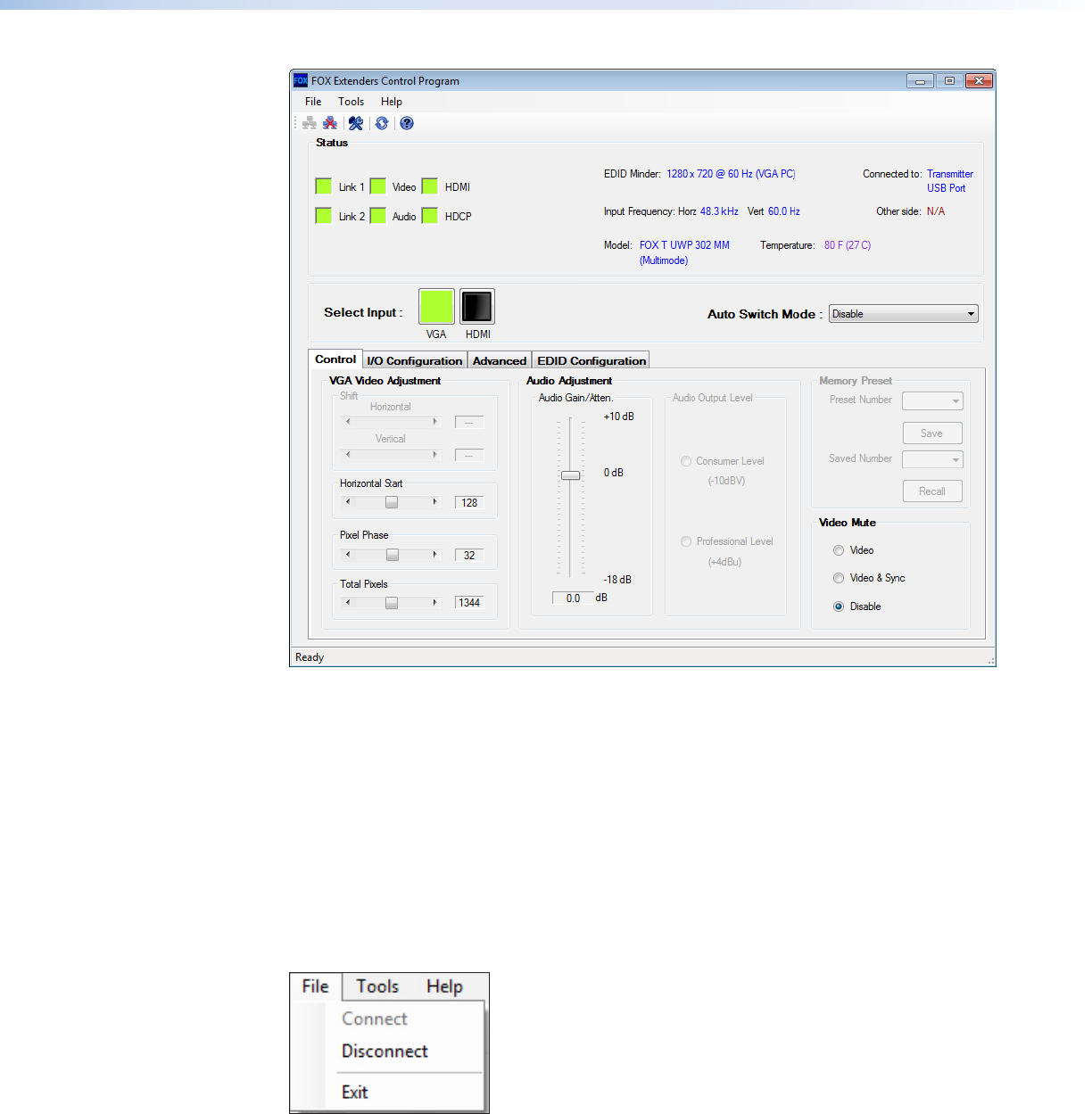This screenshot has width=1092, height=1114.
Task: Click the Refresh arrows toolbar icon
Action: [382, 123]
